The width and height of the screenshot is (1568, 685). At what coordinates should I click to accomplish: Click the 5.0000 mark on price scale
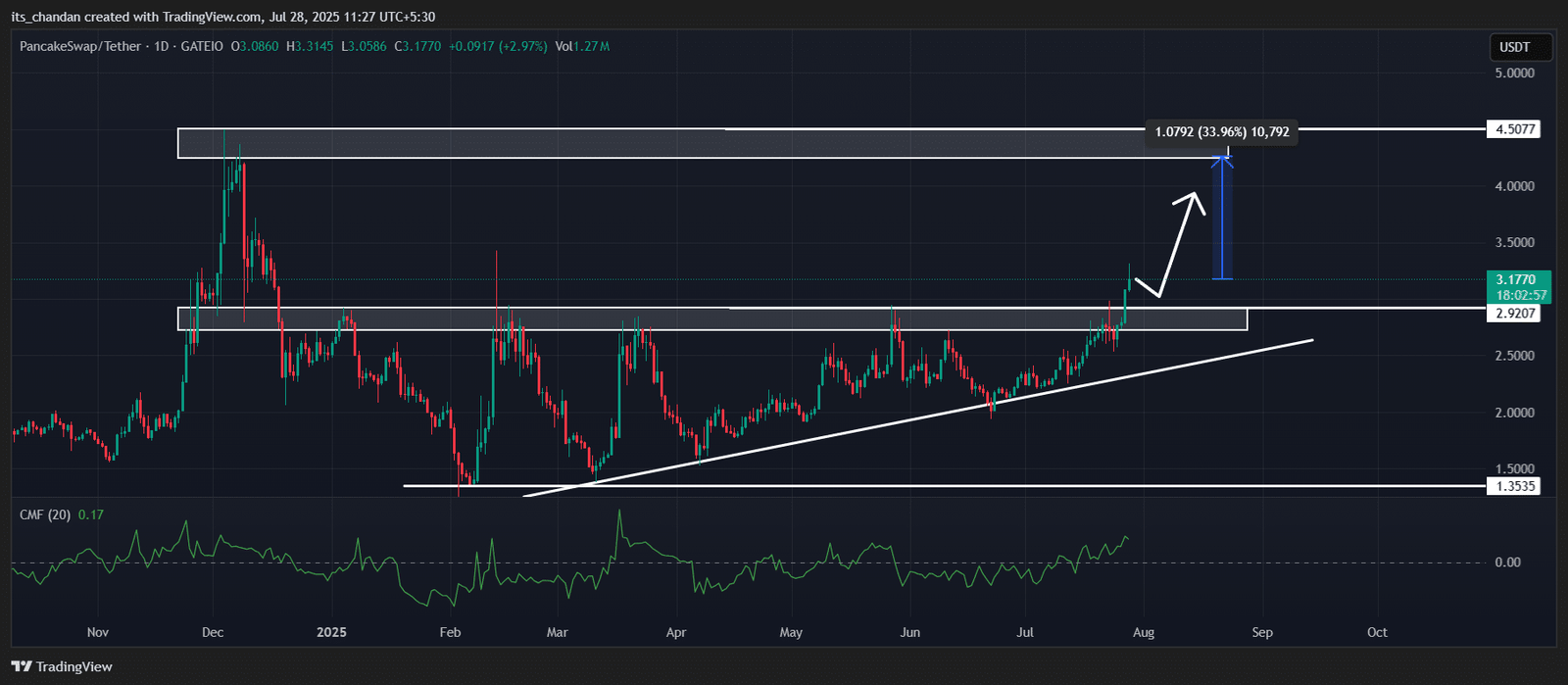point(1514,73)
